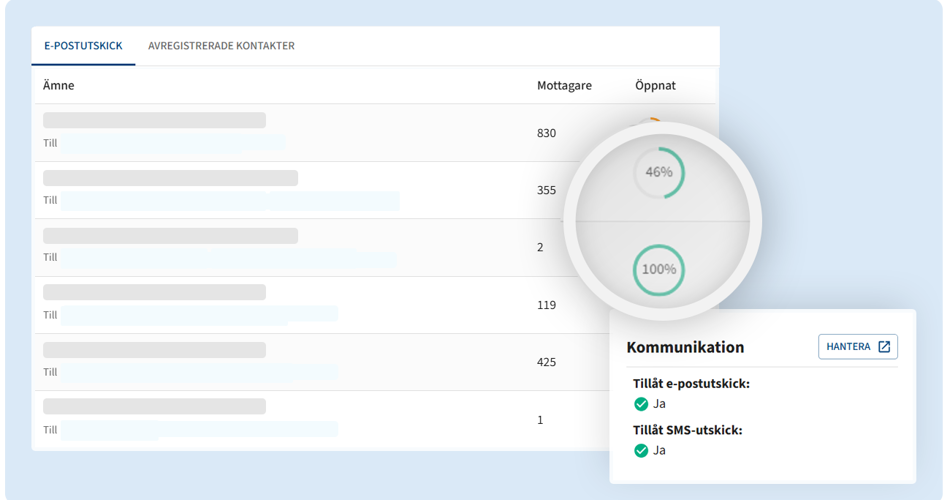Click the orange open-rate circle in 830 row
The image size is (950, 500).
coord(652,121)
